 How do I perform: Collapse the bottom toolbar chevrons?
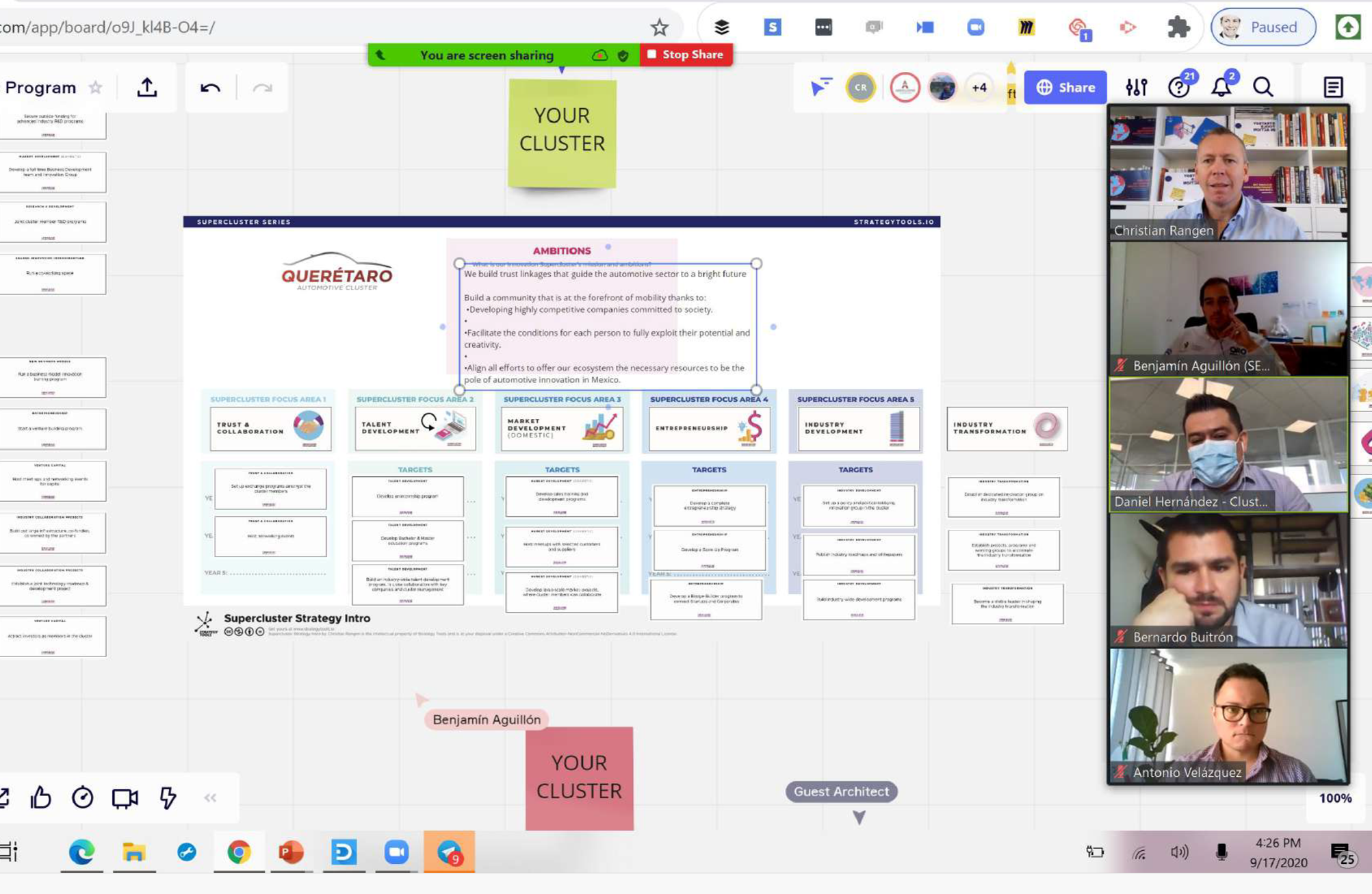click(x=210, y=797)
